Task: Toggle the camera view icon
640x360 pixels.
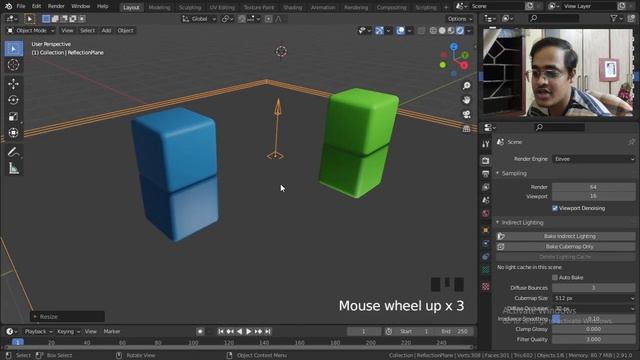Action: [x=467, y=114]
